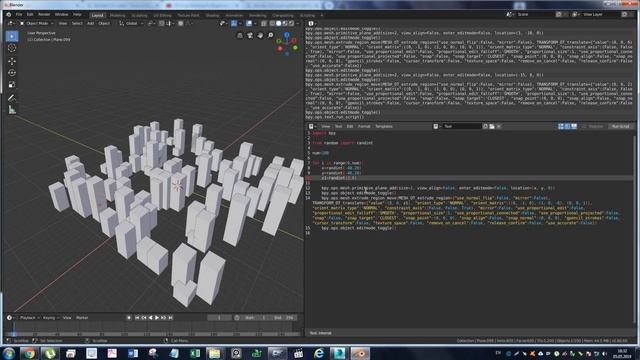
Task: Click the current frame number field
Action: (x=219, y=318)
